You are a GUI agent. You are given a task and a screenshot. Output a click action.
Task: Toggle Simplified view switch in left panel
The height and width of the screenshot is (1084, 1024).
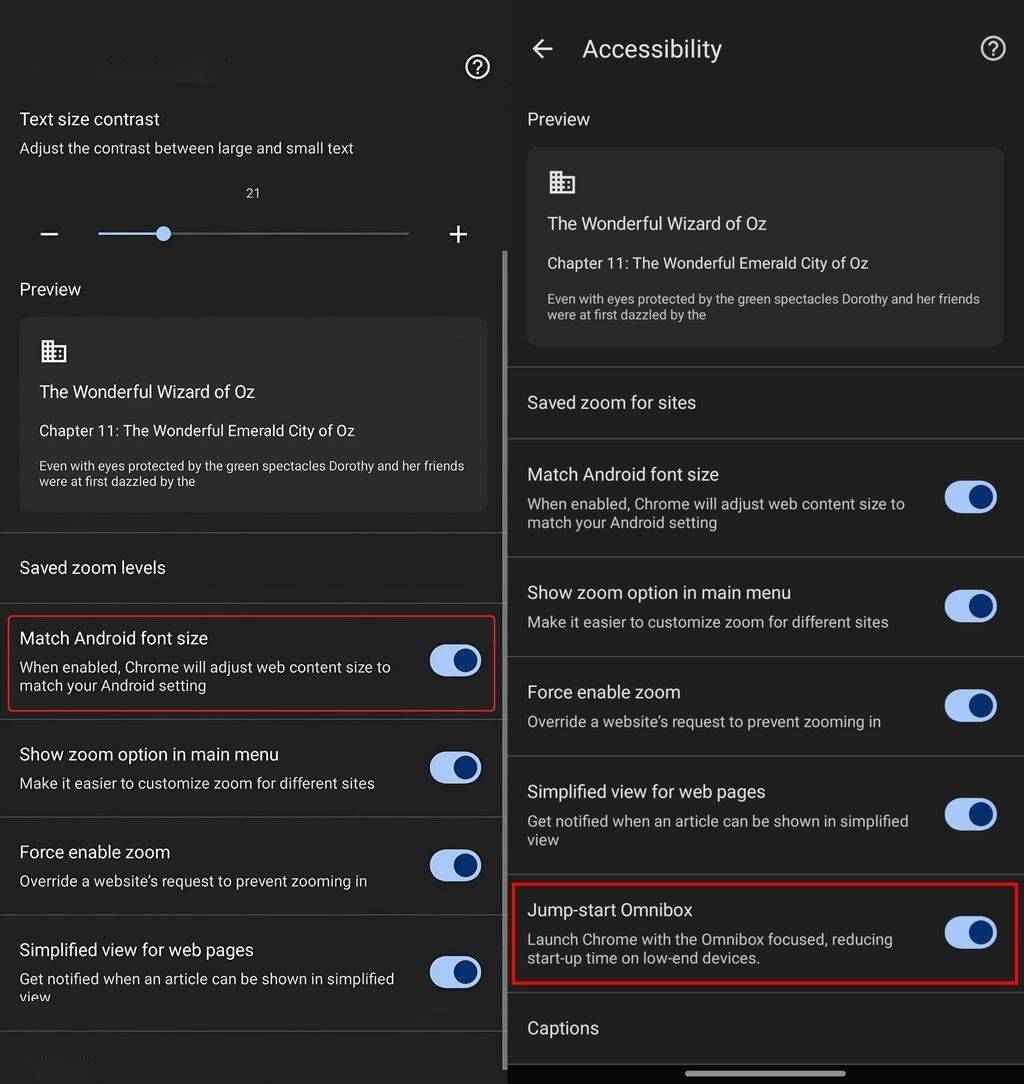tap(455, 972)
